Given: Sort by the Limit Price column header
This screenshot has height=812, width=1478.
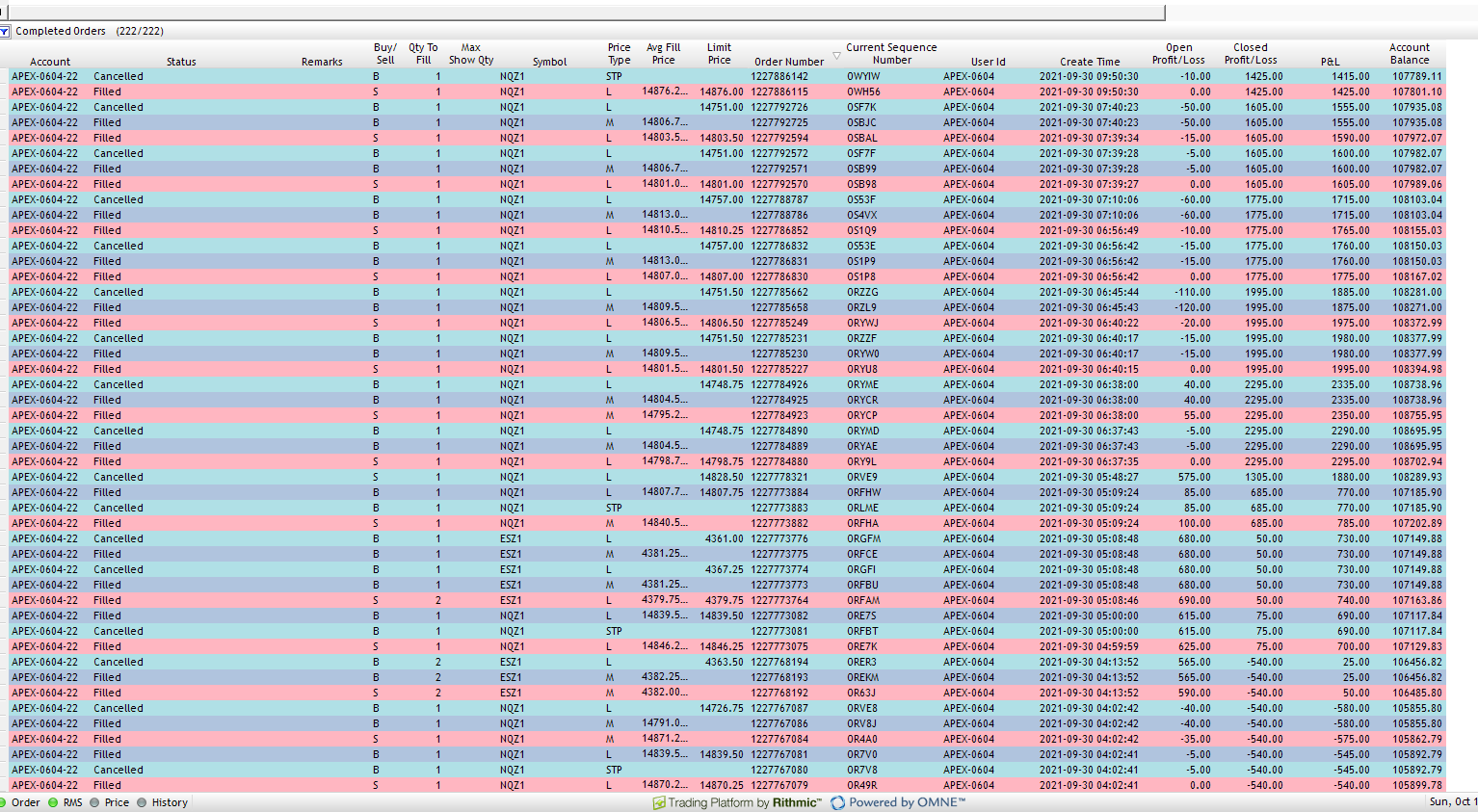Looking at the screenshot, I should [720, 54].
